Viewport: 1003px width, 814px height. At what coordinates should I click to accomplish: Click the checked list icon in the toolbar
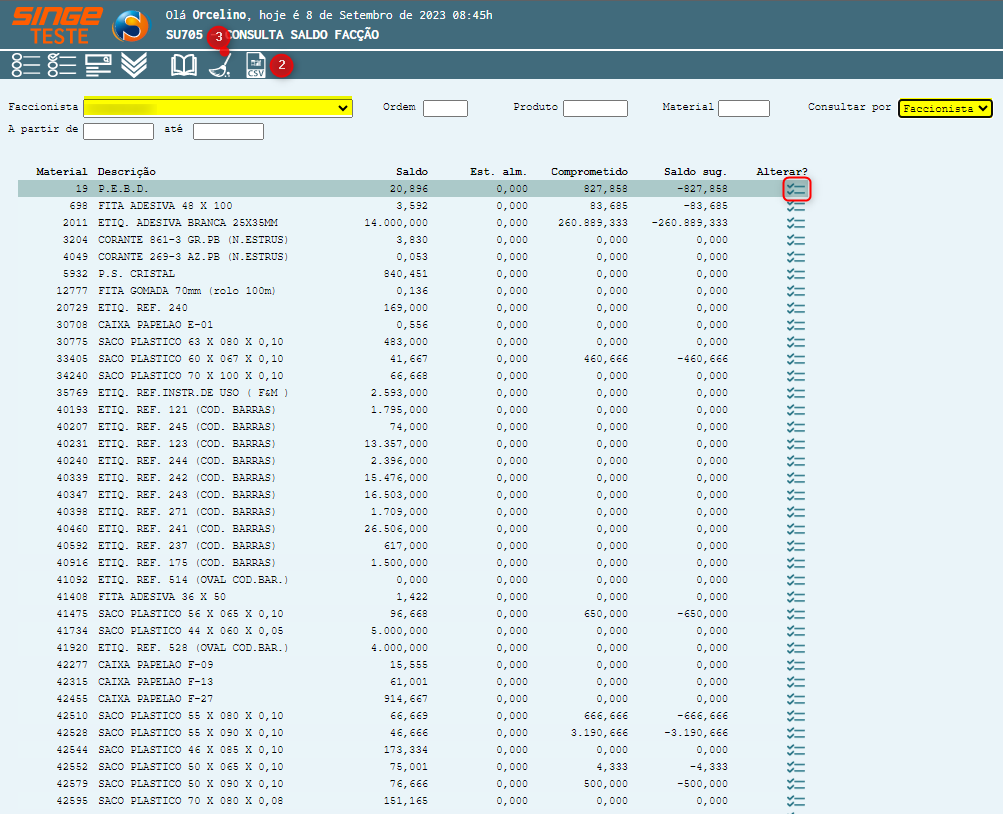[x=62, y=65]
